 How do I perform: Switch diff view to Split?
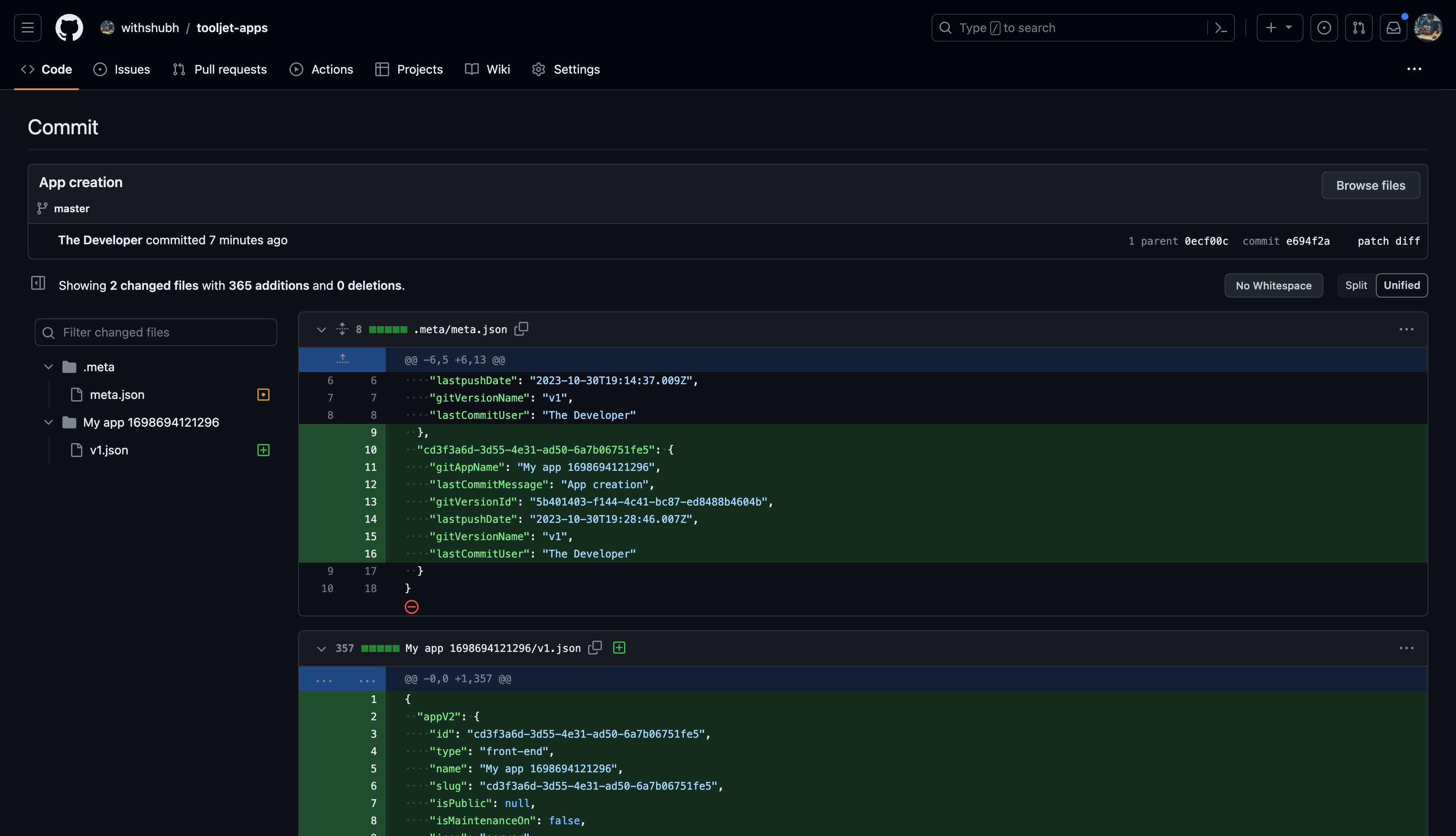[x=1355, y=285]
